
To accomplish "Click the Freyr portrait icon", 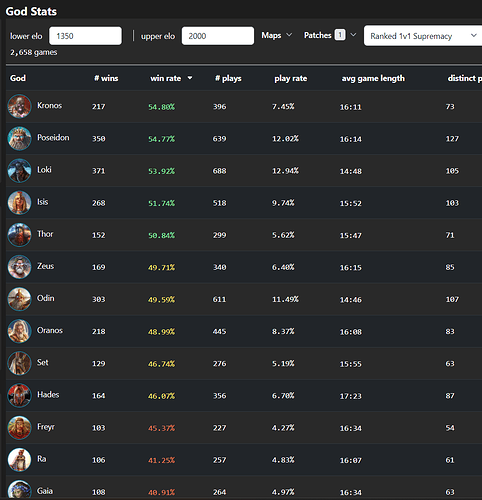I will 19,428.
